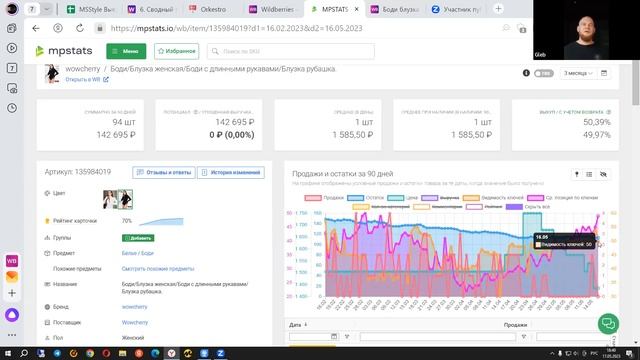Toggle Видимость ключей legend series
640x360 pixels.
493,198
